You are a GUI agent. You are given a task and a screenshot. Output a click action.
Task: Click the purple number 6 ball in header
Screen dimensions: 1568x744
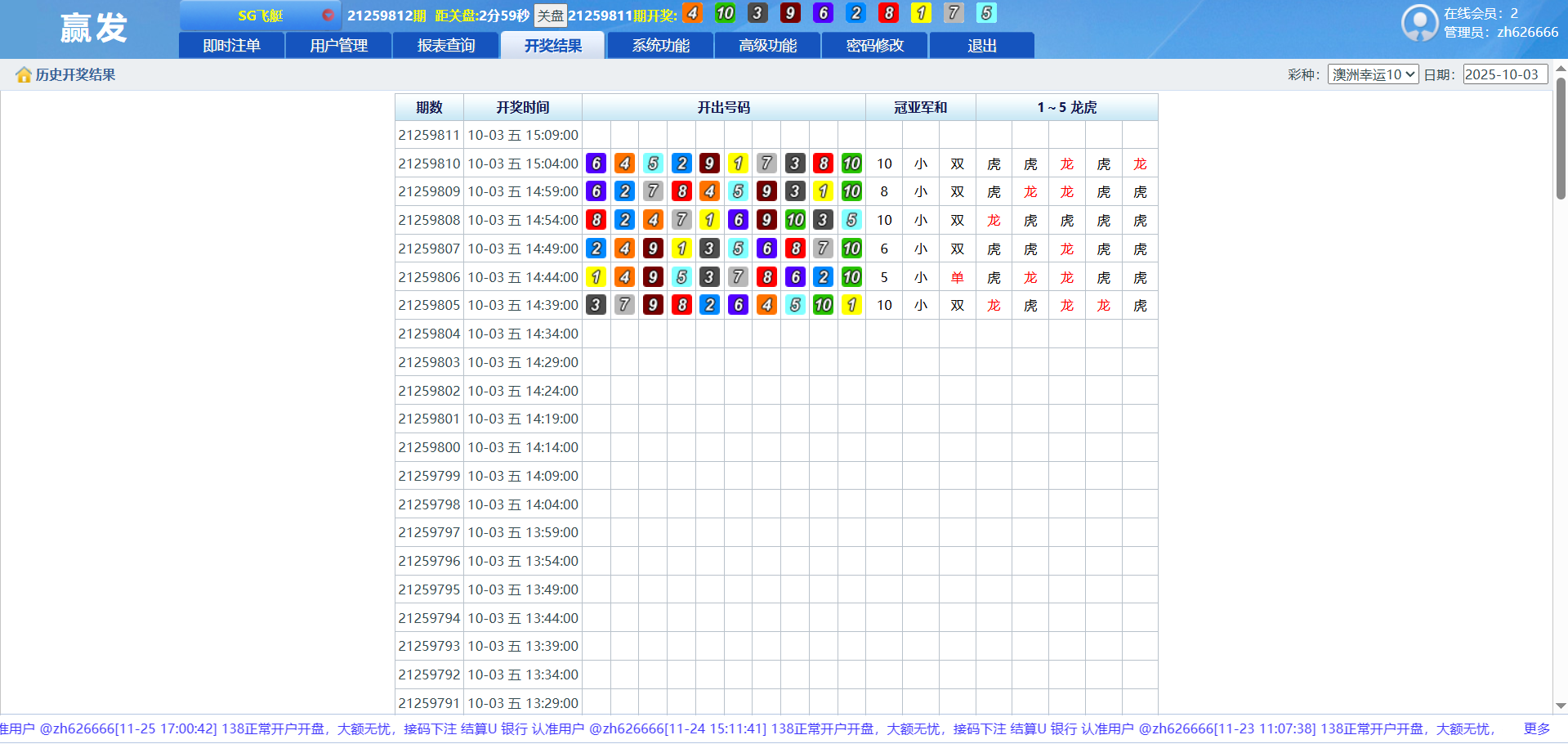coord(823,13)
